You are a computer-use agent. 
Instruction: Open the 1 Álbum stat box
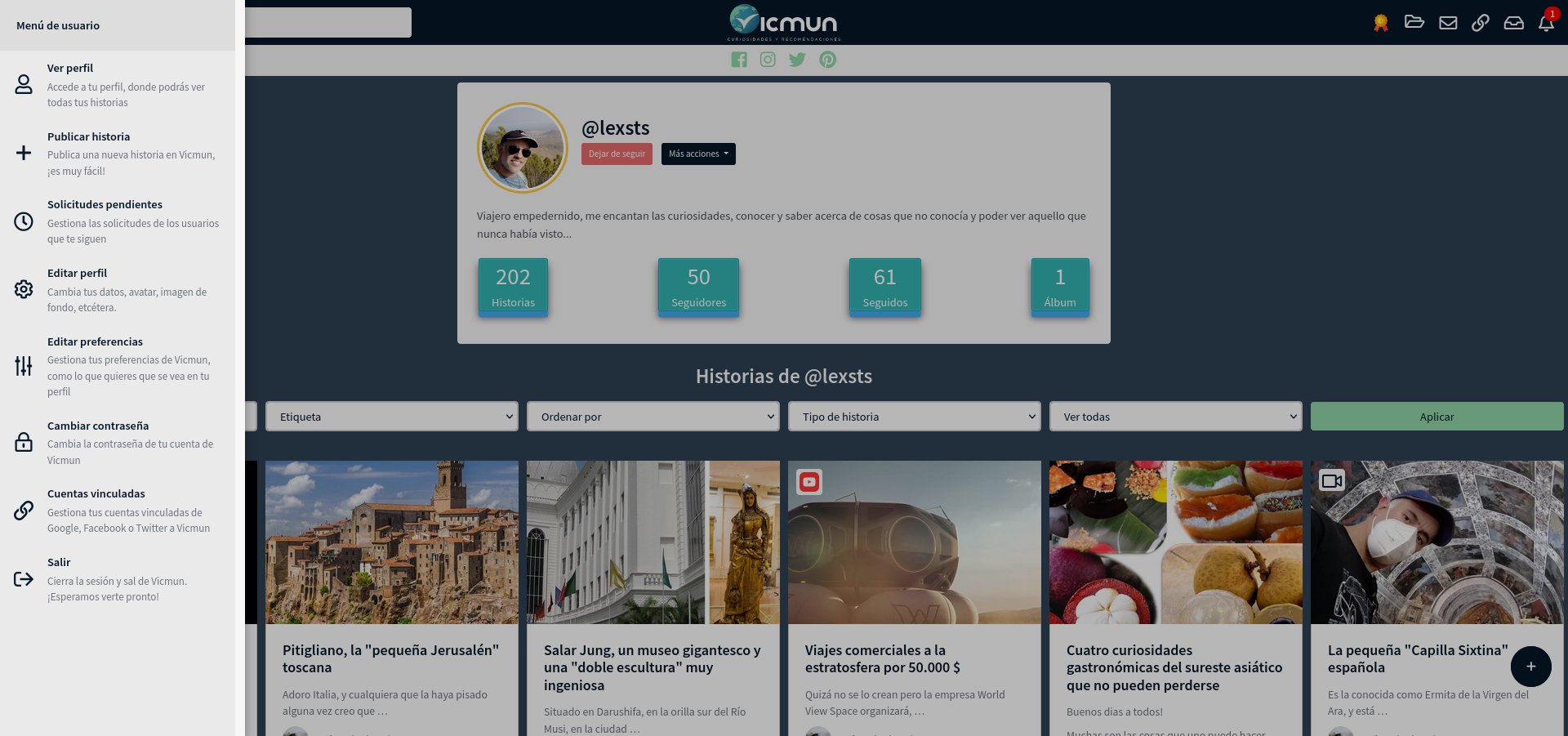tap(1060, 287)
